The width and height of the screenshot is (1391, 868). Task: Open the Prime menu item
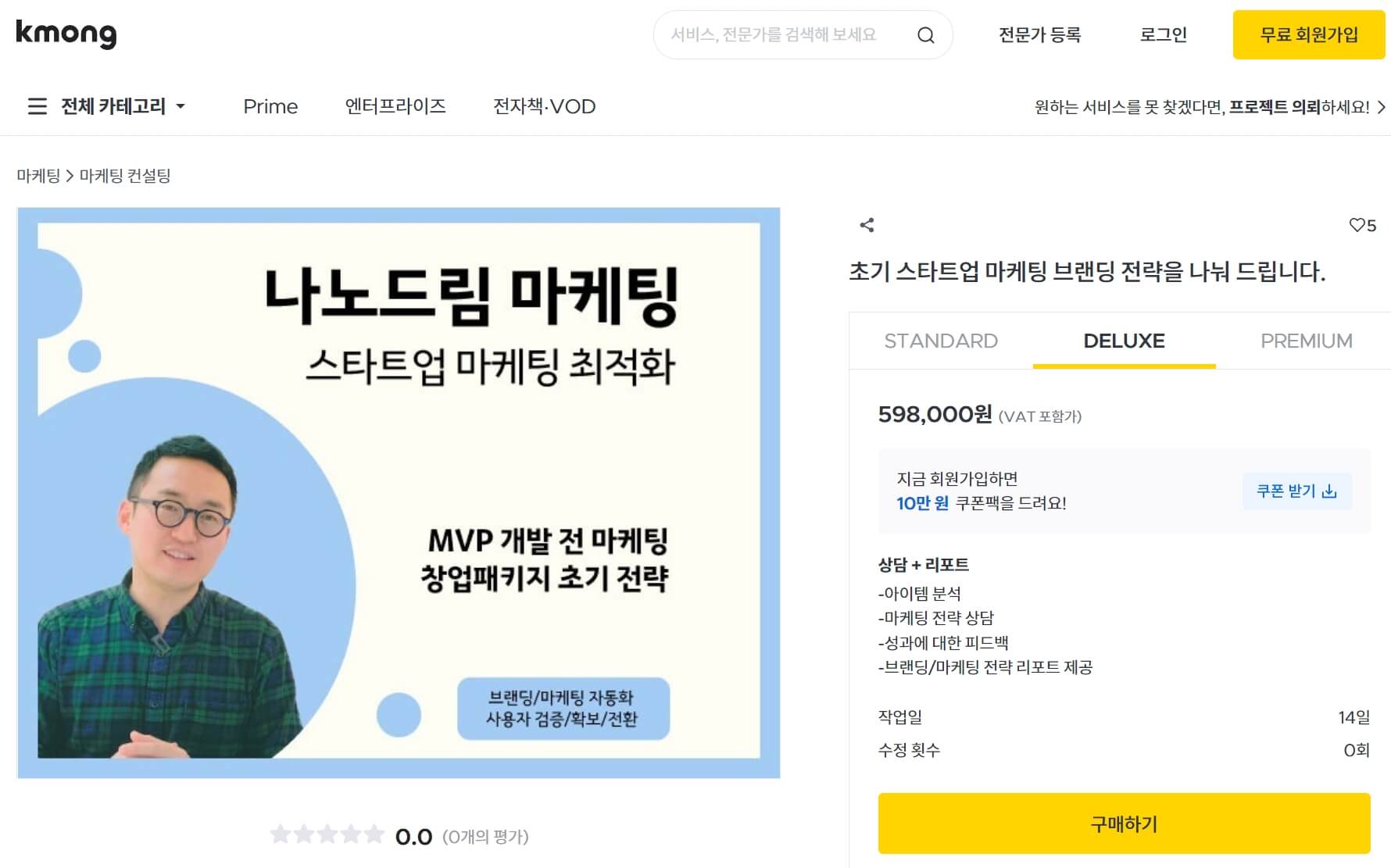point(270,106)
